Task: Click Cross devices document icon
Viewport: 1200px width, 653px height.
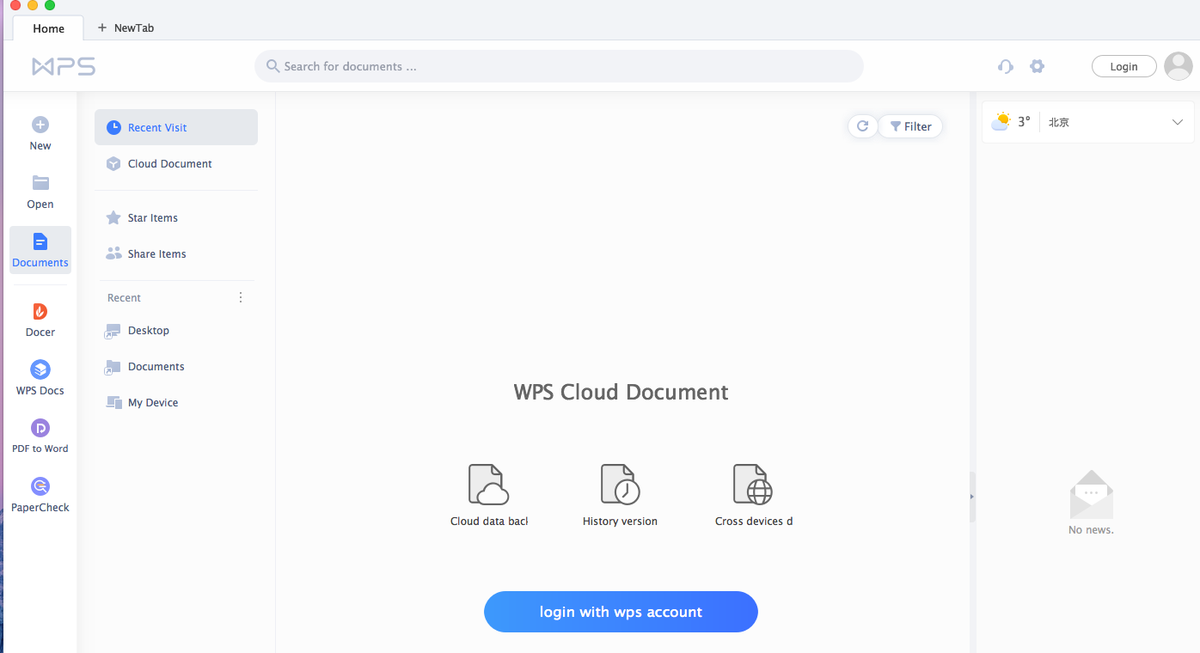Action: tap(753, 484)
